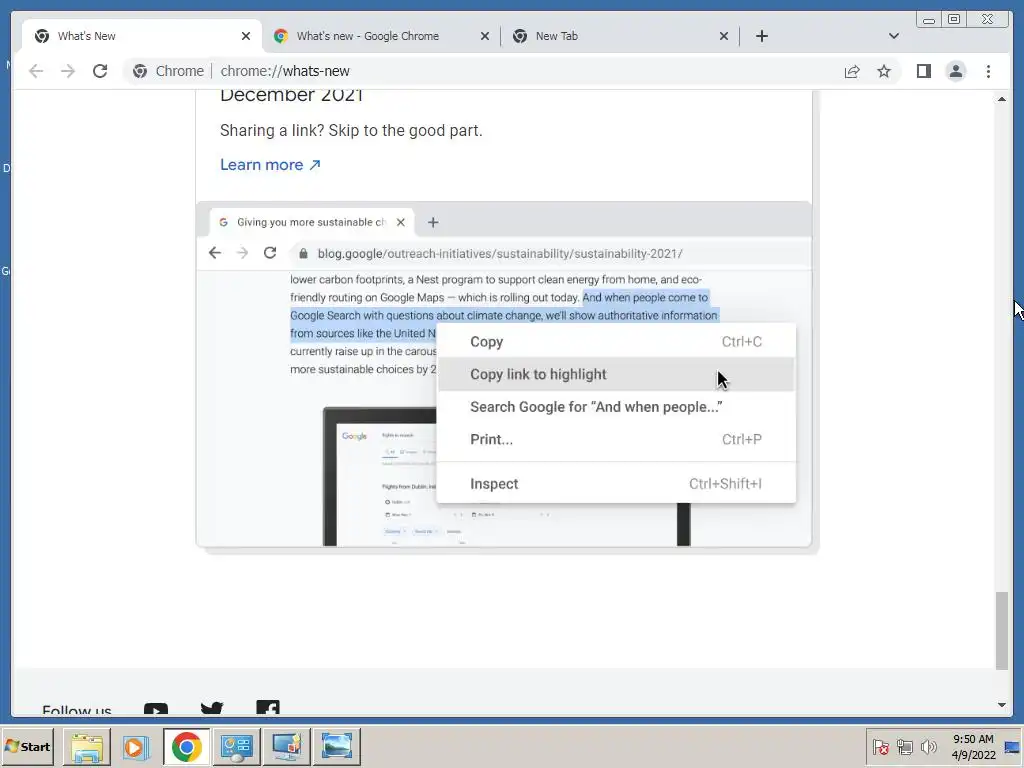This screenshot has height=768, width=1024.
Task: Open the display settings taskbar icon
Action: pos(287,746)
